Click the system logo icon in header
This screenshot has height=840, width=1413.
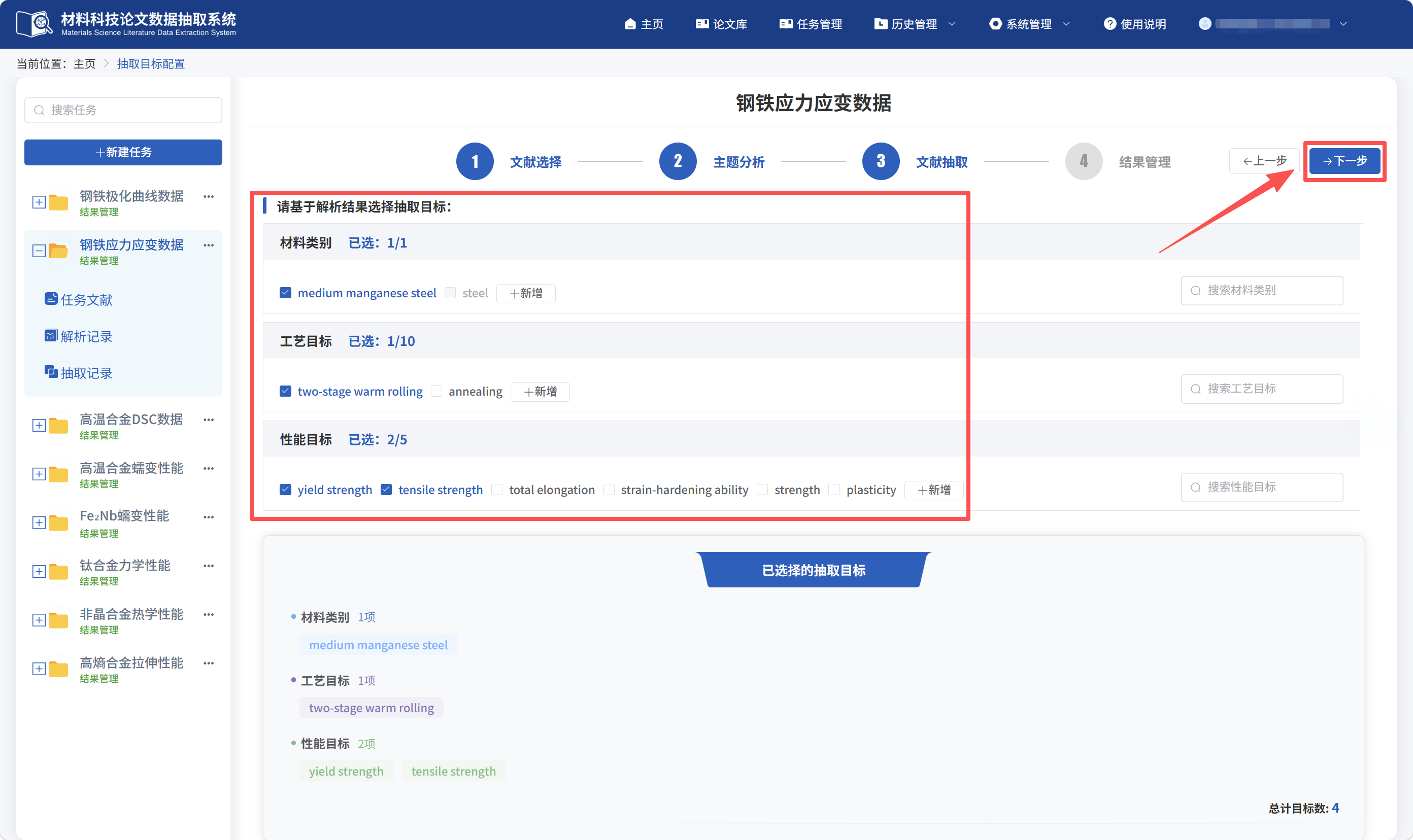pyautogui.click(x=34, y=24)
